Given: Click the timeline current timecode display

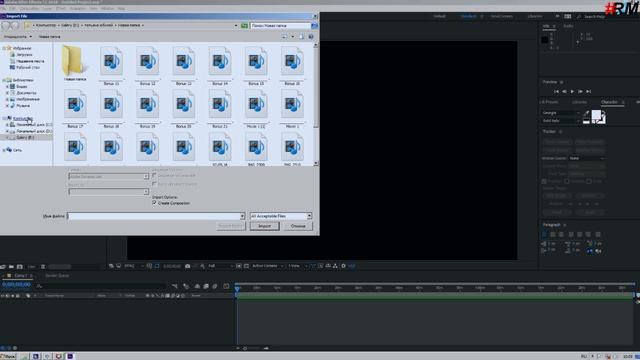Looking at the screenshot, I should pyautogui.click(x=16, y=284).
